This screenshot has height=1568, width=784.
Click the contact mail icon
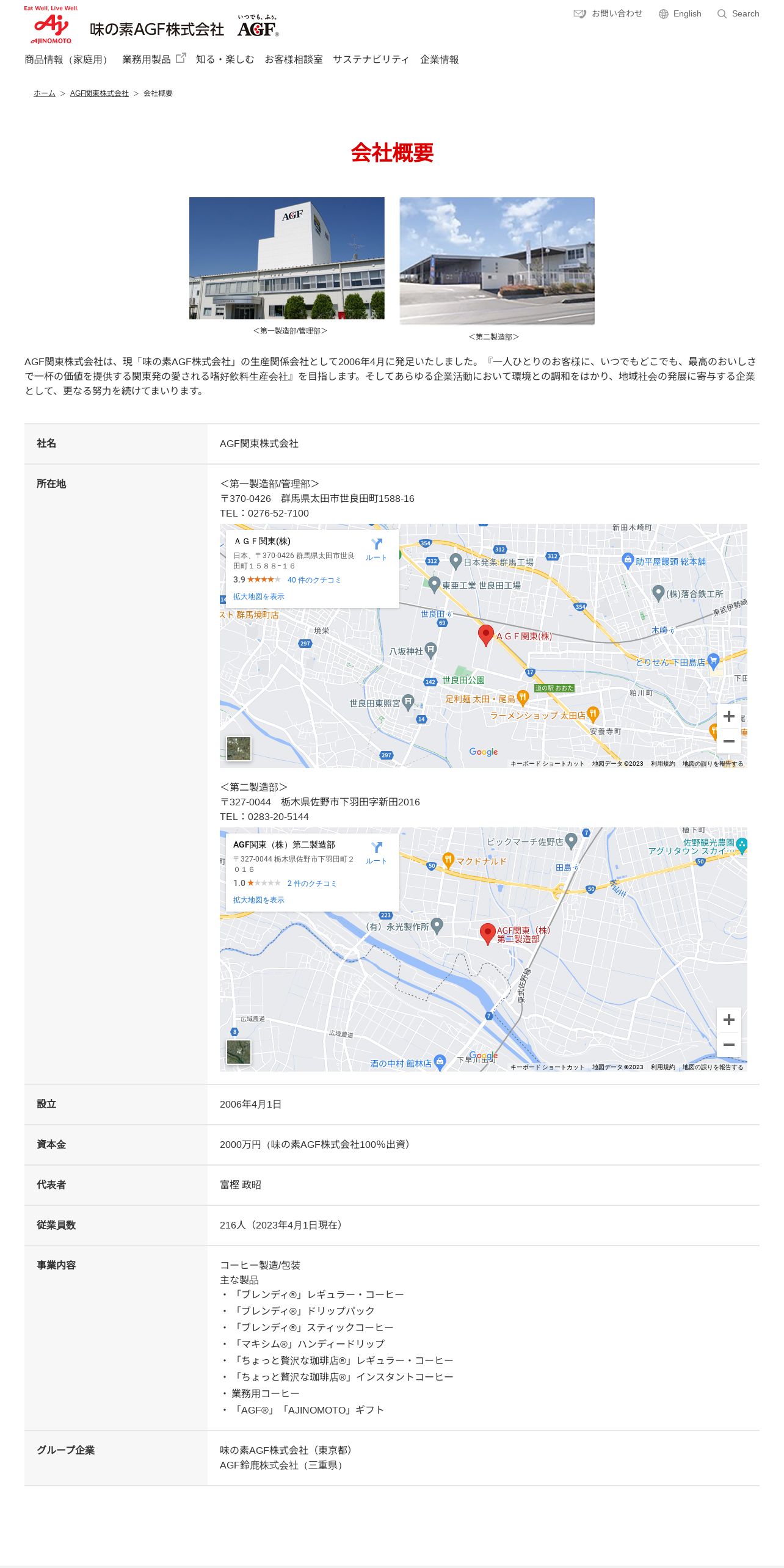tap(579, 13)
